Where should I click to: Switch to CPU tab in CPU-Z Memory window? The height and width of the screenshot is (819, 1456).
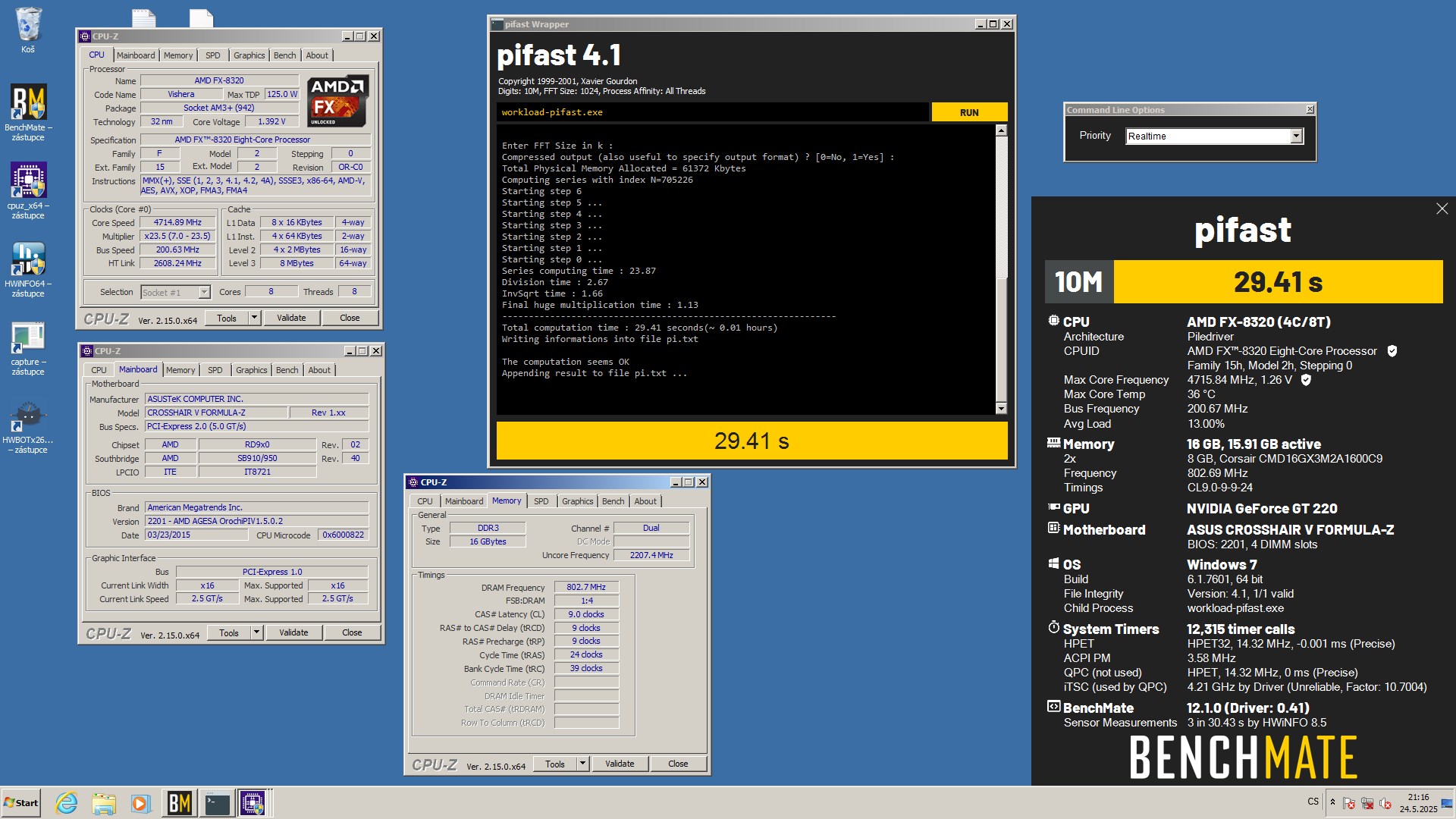point(425,501)
